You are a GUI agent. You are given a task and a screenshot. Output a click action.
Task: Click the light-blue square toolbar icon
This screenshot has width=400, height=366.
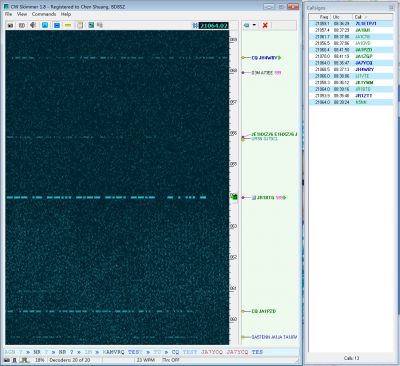[x=45, y=25]
